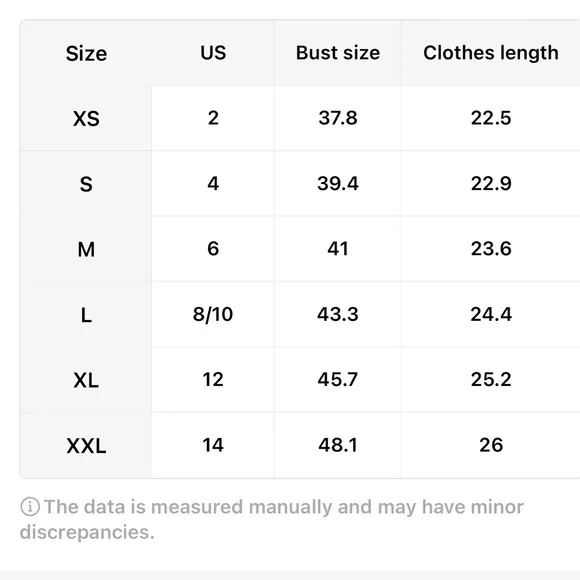Select the US column header
The image size is (580, 580).
tap(213, 53)
